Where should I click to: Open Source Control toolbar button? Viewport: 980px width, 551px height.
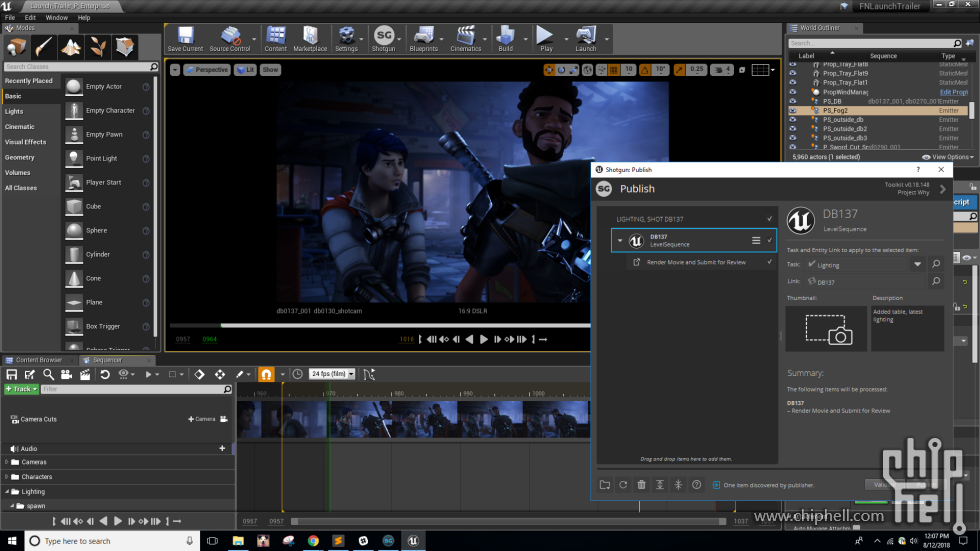click(x=229, y=39)
